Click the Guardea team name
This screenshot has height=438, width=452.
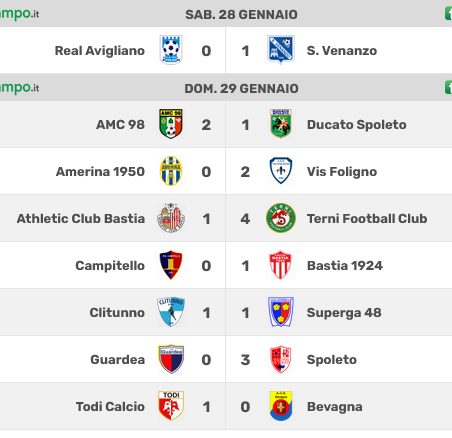coord(118,359)
